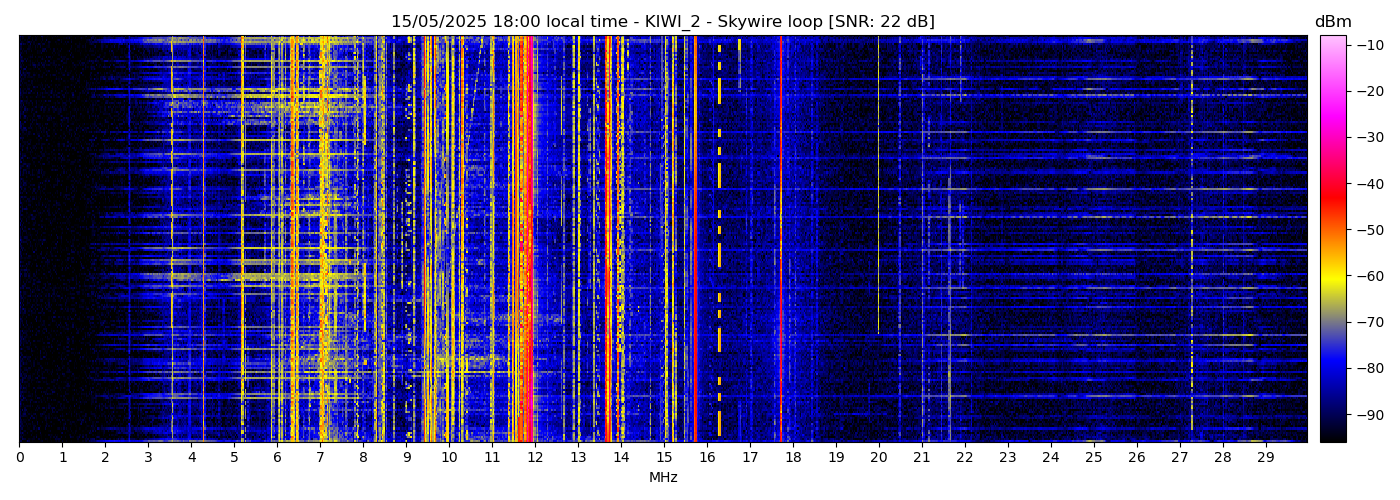This screenshot has height=500, width=1400.
Task: Select the 10 MHz tick on x-axis
Action: [449, 457]
